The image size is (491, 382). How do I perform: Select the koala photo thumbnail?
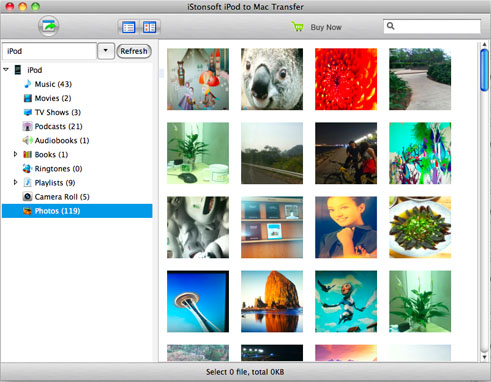pyautogui.click(x=272, y=79)
